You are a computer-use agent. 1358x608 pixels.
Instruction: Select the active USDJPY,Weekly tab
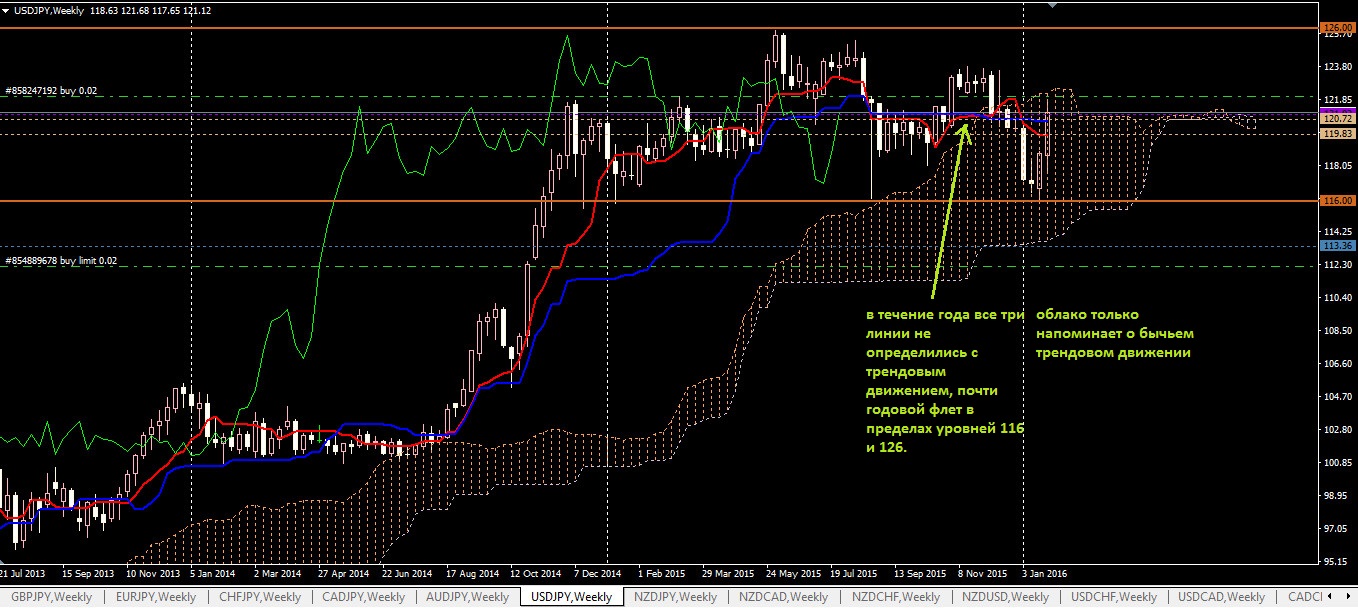pyautogui.click(x=572, y=597)
